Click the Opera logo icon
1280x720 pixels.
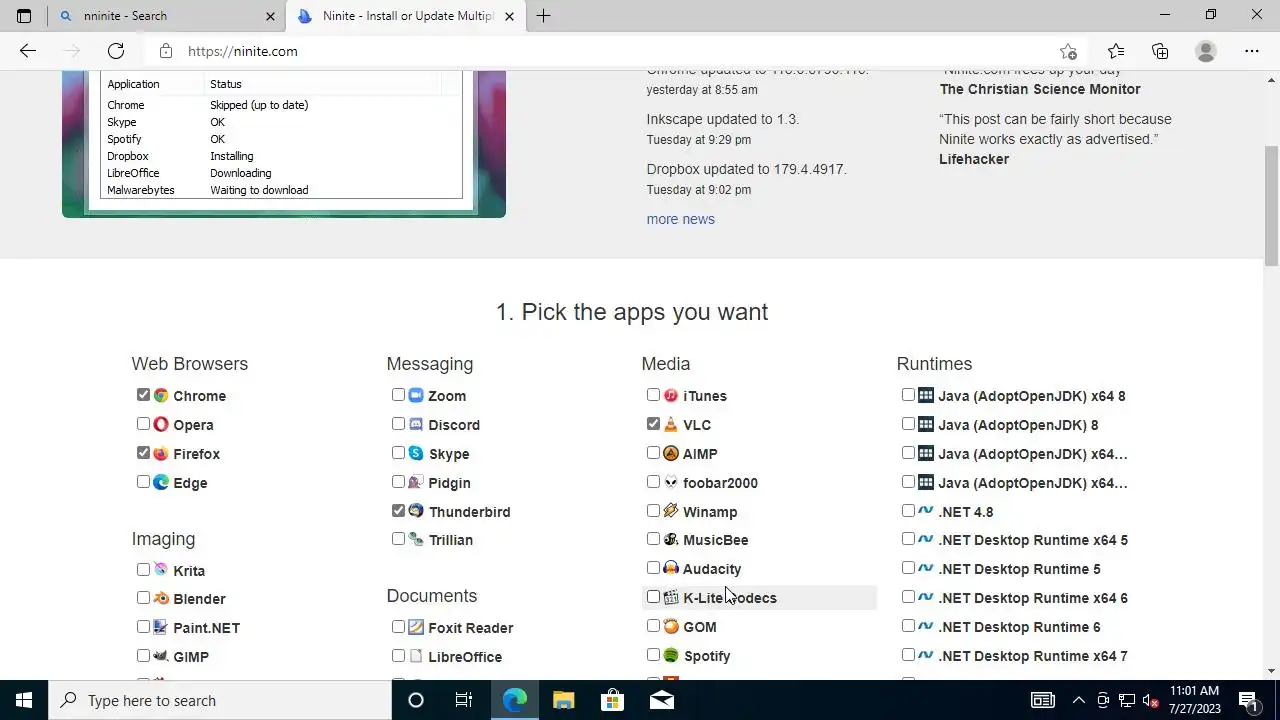[161, 425]
